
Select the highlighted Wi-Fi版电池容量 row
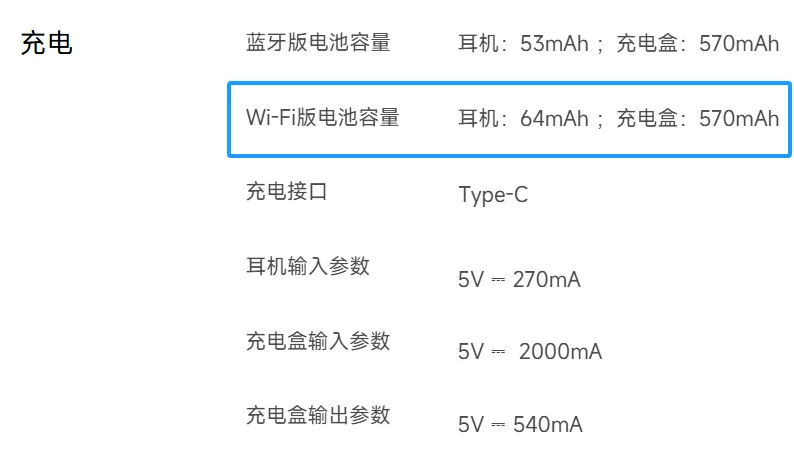[511, 119]
